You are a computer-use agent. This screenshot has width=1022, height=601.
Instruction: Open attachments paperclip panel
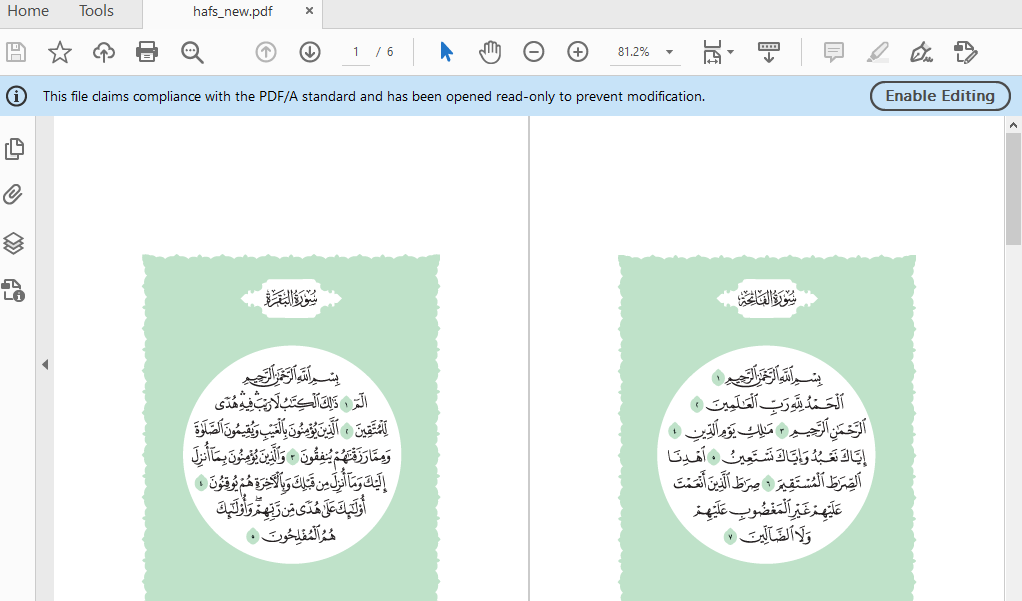pyautogui.click(x=13, y=195)
